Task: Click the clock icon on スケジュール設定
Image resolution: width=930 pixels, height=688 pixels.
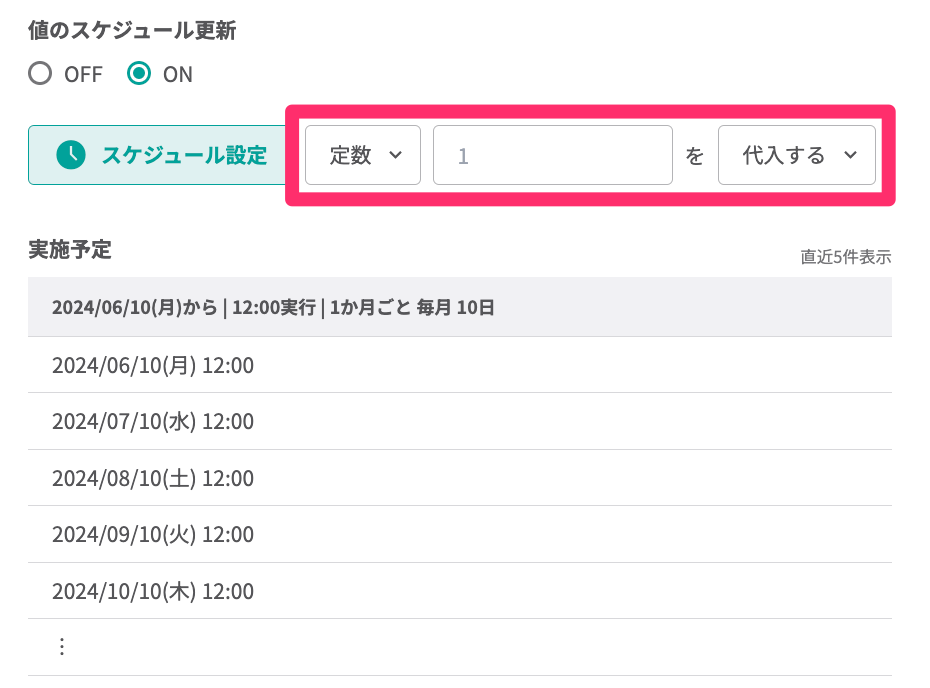Action: coord(71,155)
